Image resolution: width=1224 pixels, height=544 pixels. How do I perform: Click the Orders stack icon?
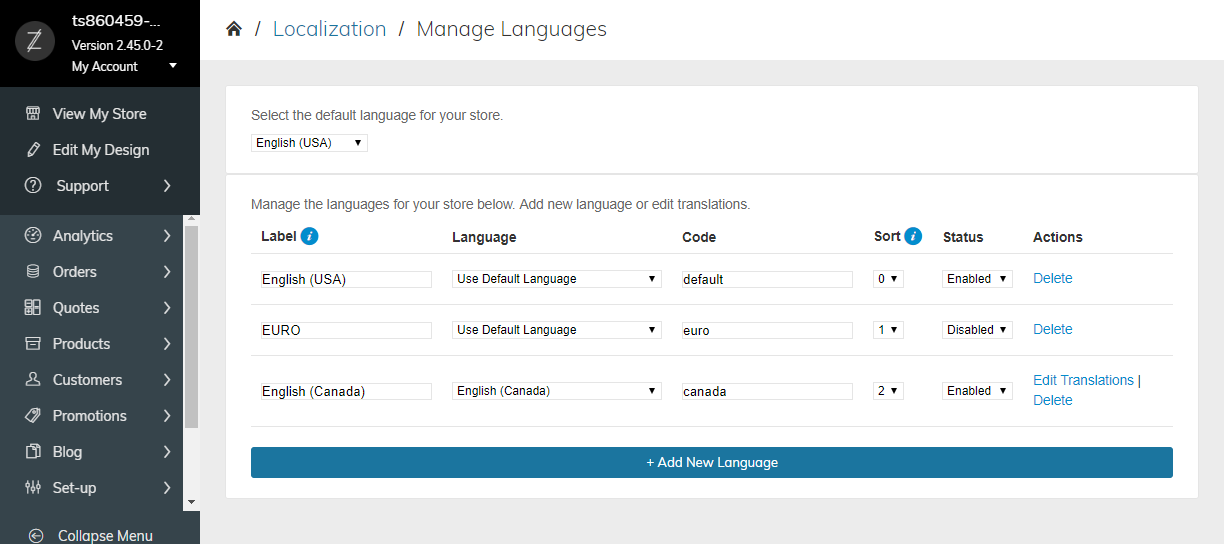click(x=33, y=272)
